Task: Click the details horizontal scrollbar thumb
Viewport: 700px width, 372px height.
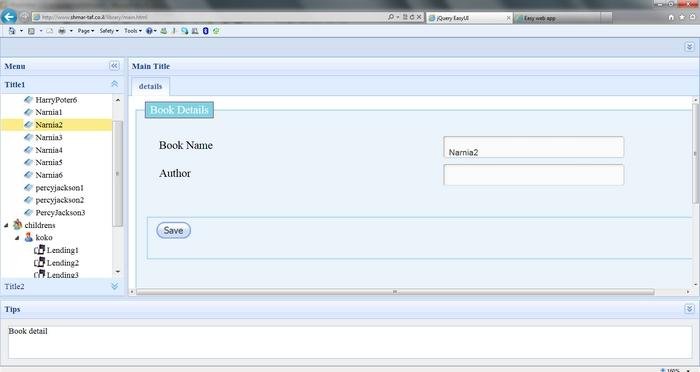Action: point(395,292)
